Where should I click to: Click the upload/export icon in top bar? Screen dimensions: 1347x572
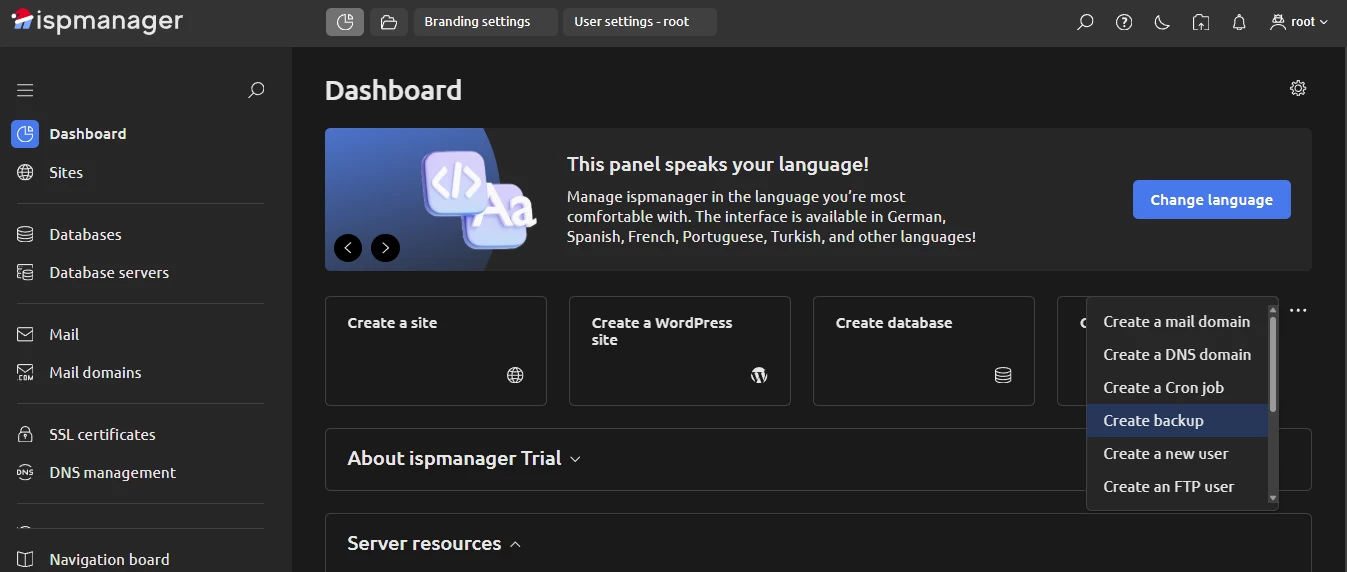(x=1201, y=22)
